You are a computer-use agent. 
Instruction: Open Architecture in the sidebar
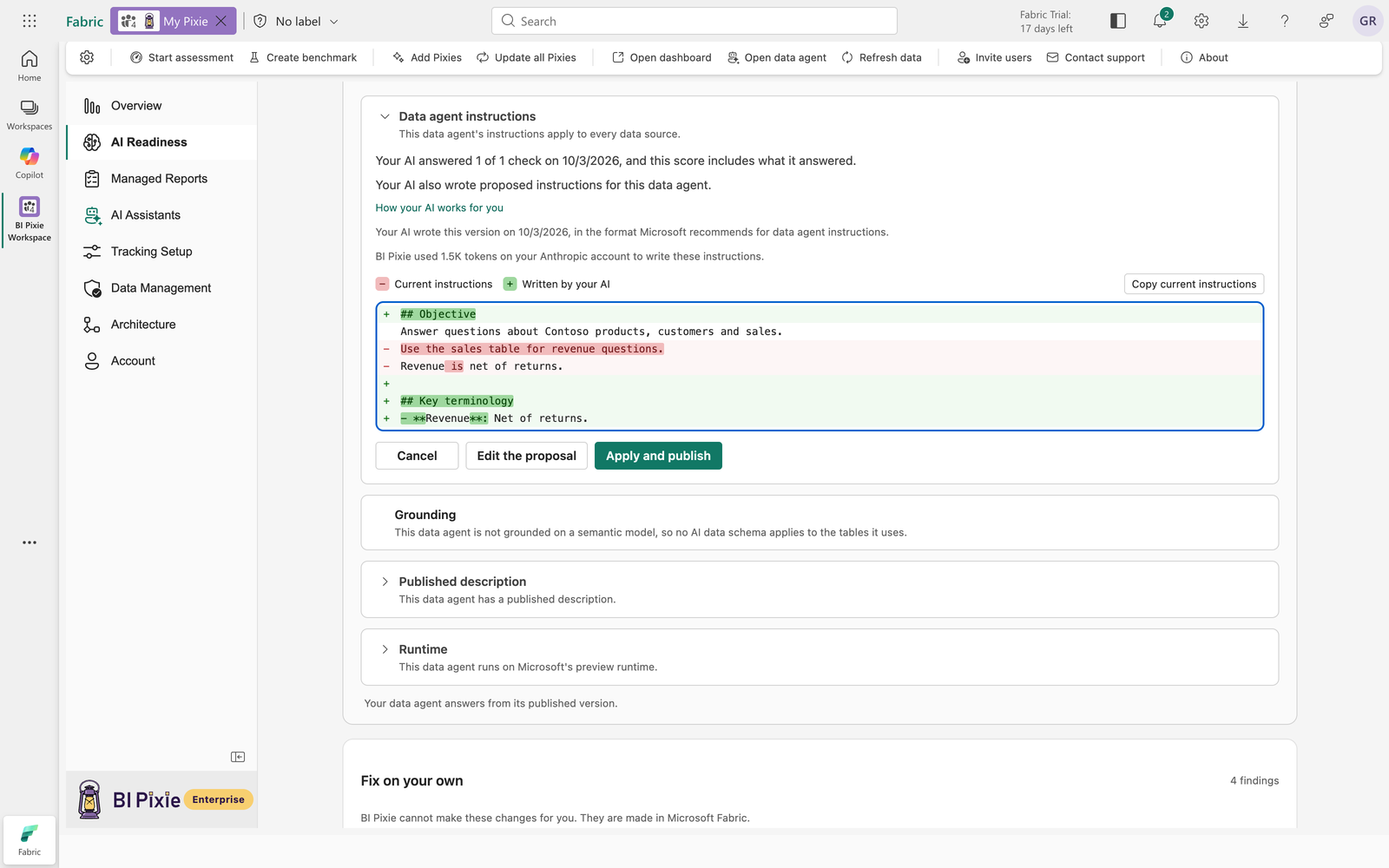tap(161, 325)
